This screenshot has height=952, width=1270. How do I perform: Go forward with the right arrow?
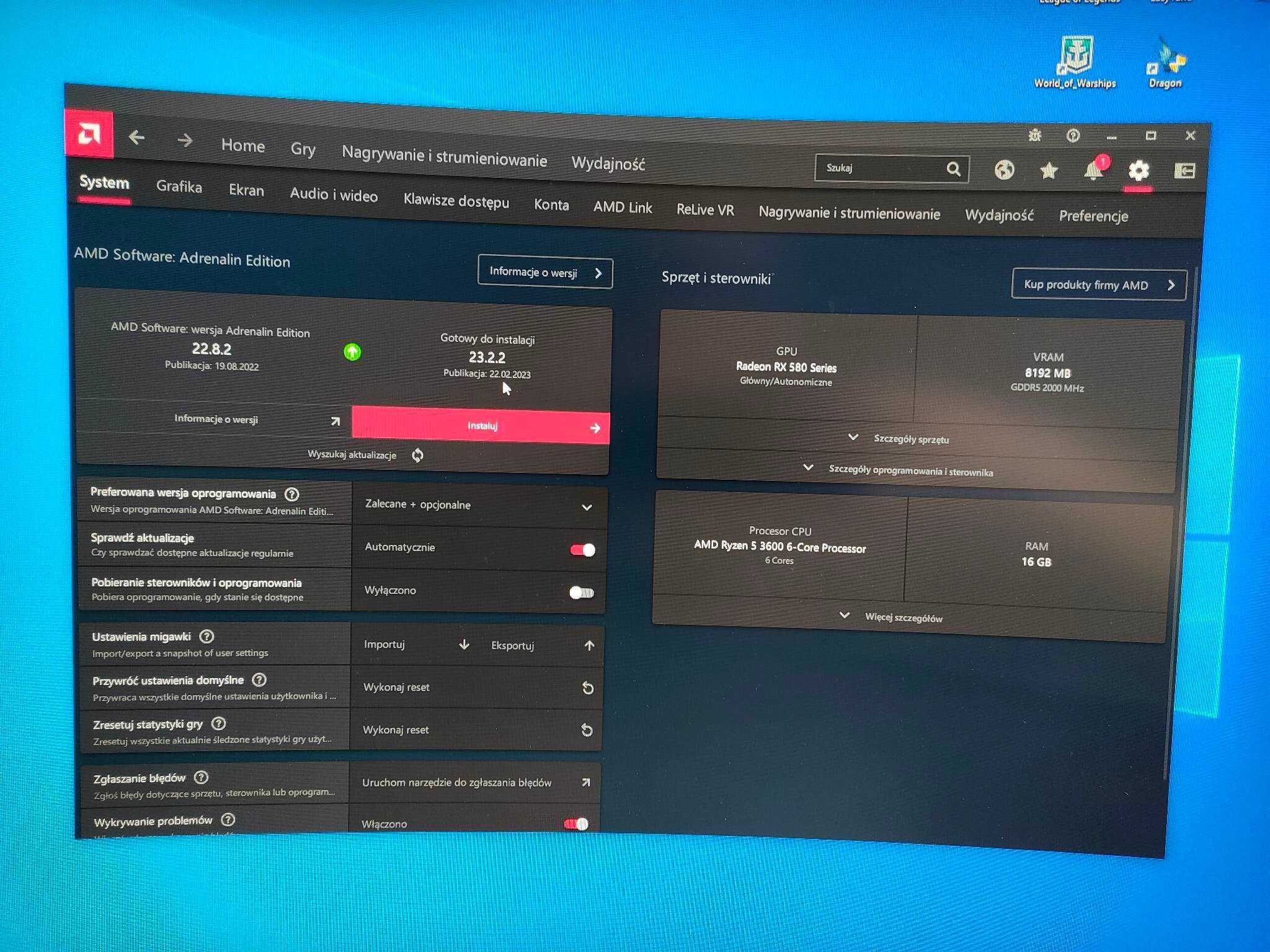[184, 140]
